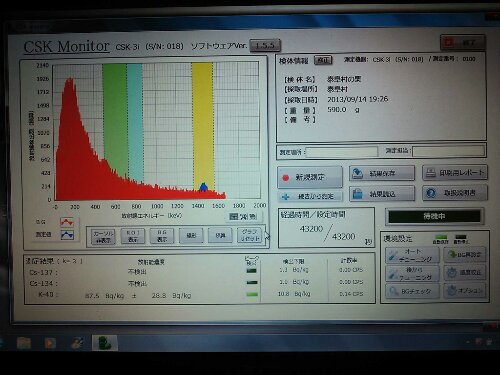This screenshot has height=375, width=500.
Task: Load results with the blue folder button
Action: [382, 194]
